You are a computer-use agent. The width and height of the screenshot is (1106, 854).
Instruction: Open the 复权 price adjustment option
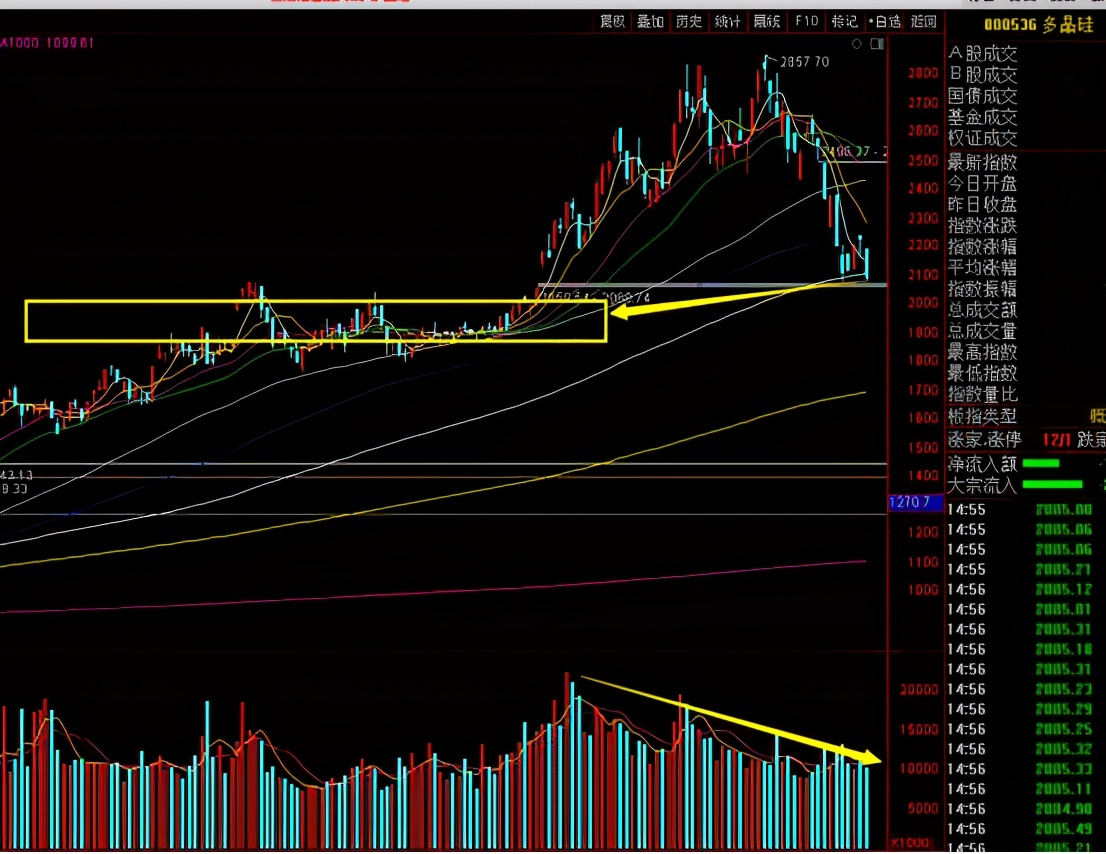point(612,21)
